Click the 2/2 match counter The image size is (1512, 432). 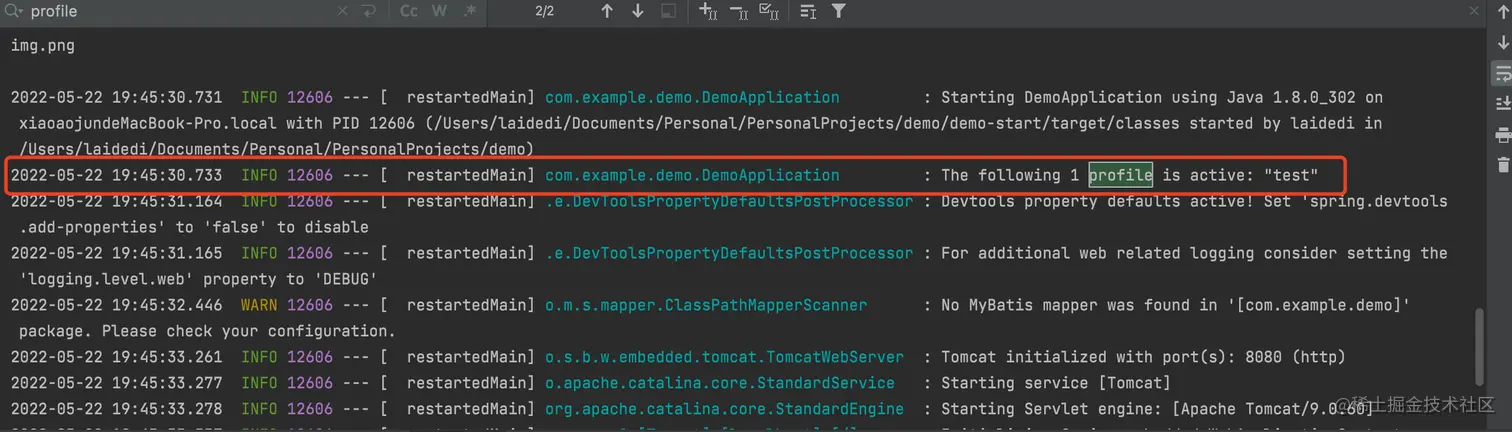tap(545, 11)
